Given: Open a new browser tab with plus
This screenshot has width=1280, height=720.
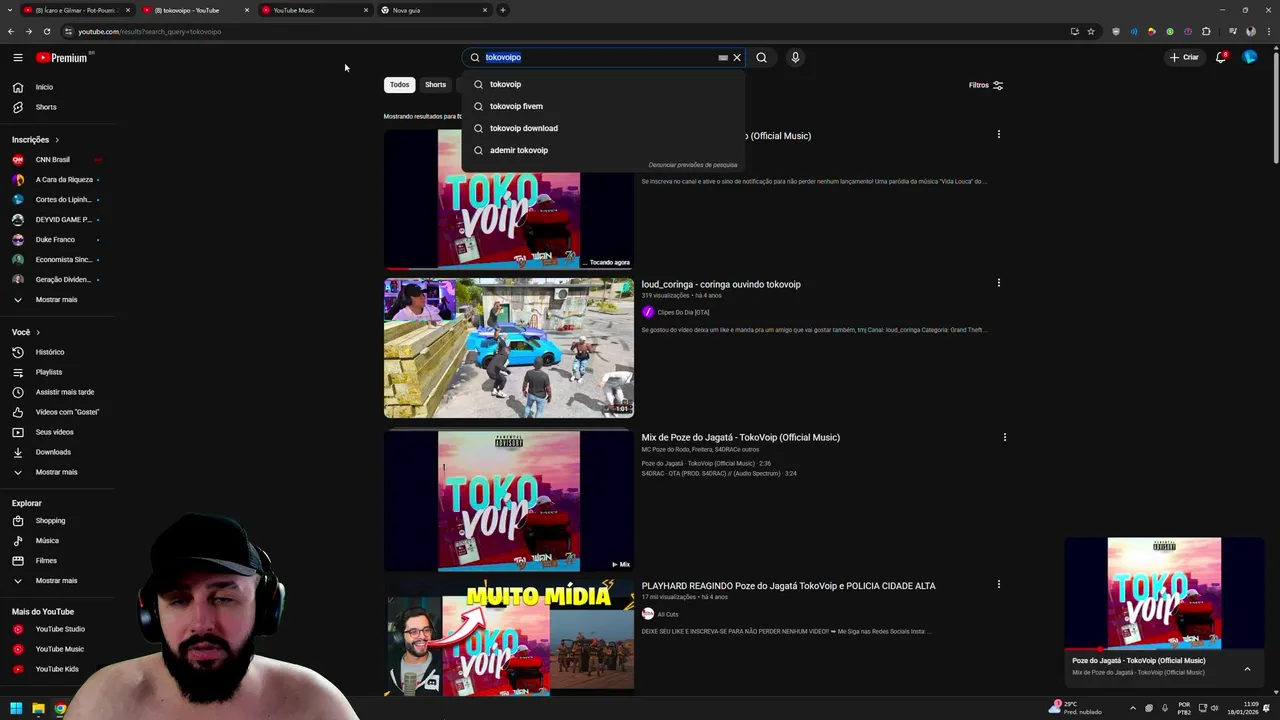Looking at the screenshot, I should tap(503, 10).
